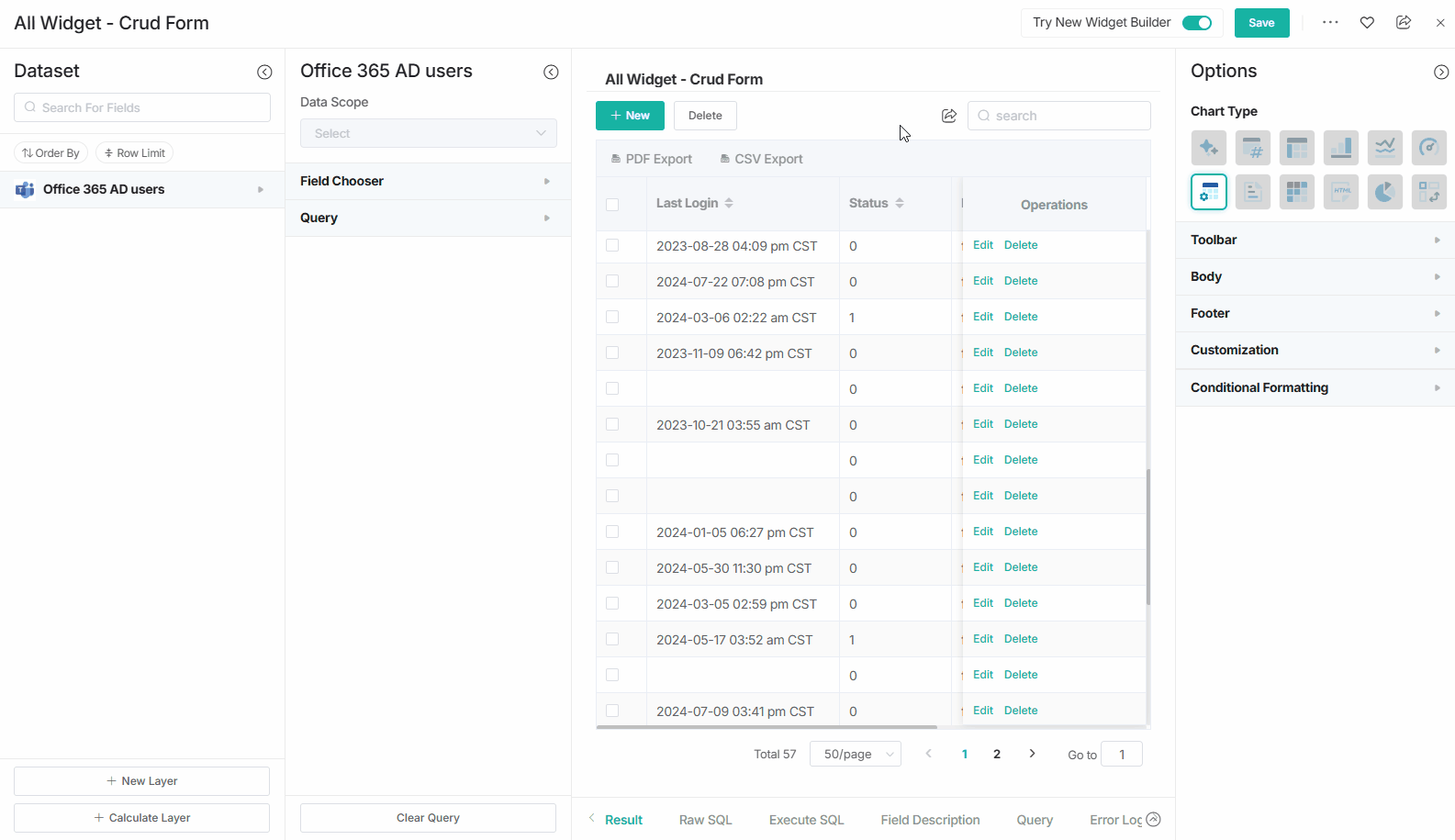Viewport: 1455px width, 840px height.
Task: Click the export icon beside search box
Action: 949,116
